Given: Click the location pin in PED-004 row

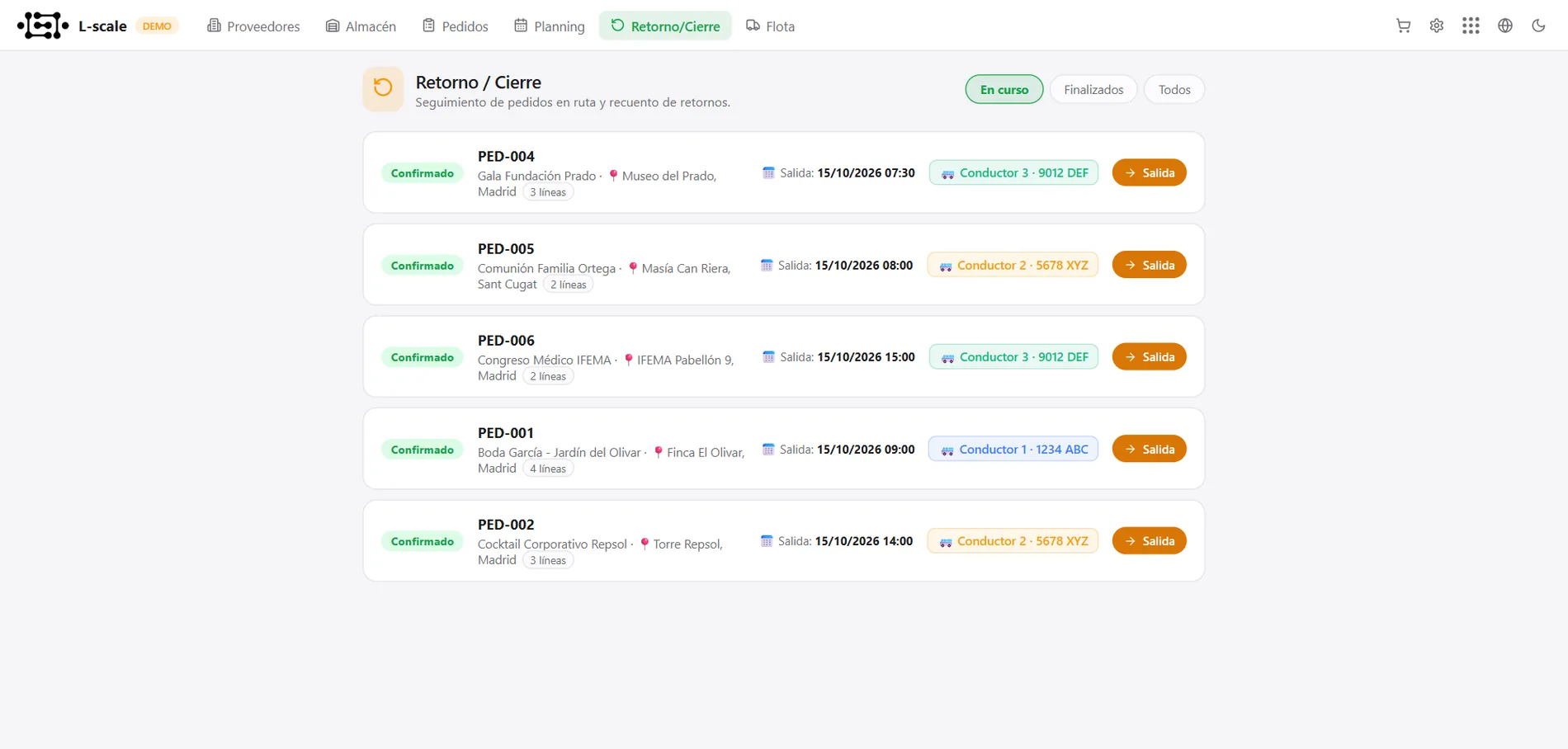Looking at the screenshot, I should coord(613,176).
